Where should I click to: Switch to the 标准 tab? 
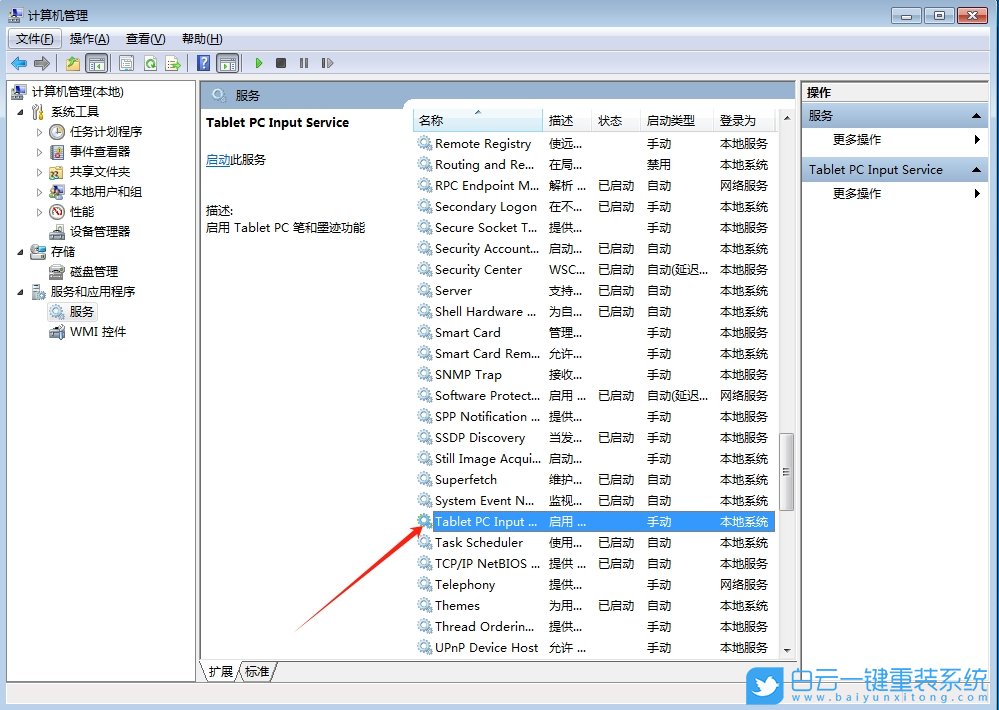256,672
